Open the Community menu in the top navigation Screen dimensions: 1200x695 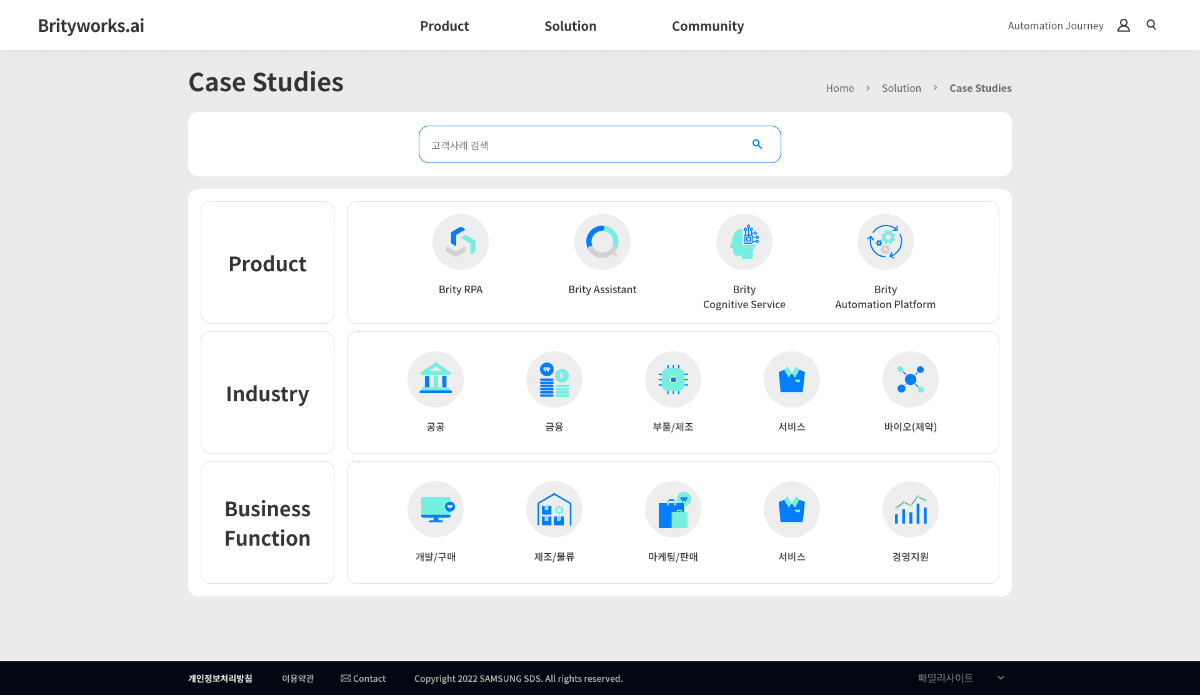pos(708,26)
